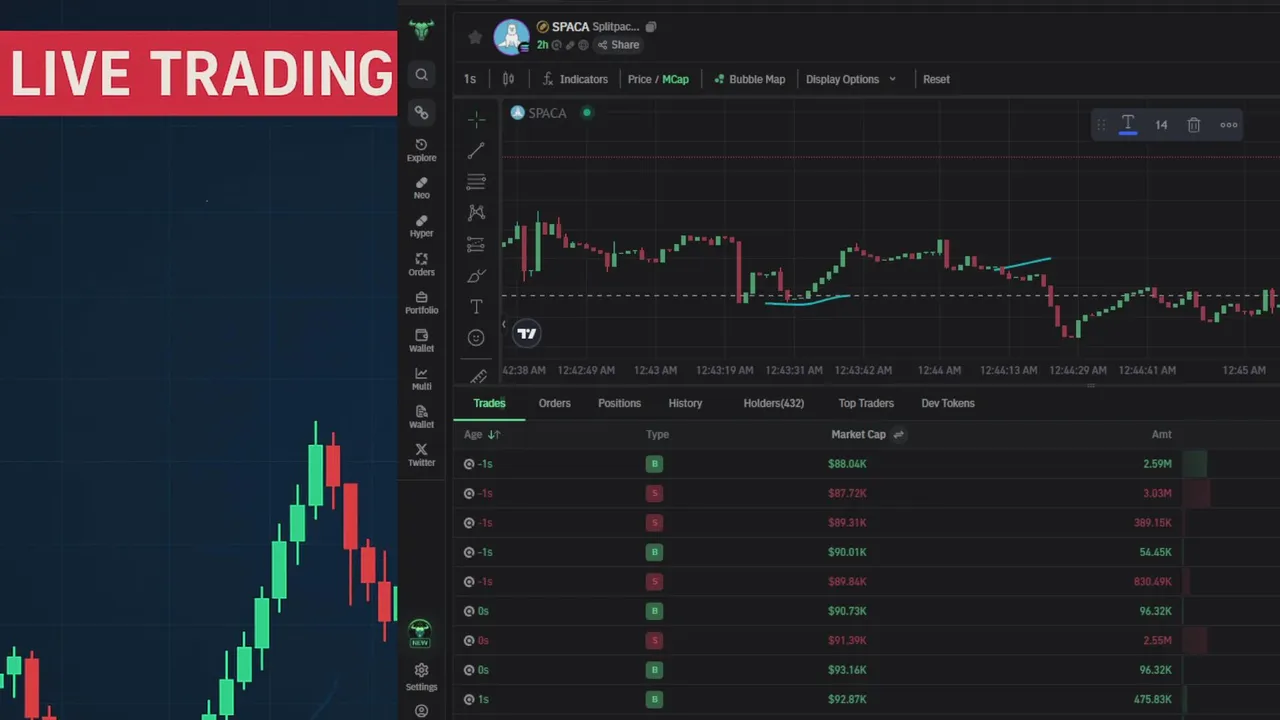
Task: Switch to the Holders(432) tab
Action: (x=773, y=403)
